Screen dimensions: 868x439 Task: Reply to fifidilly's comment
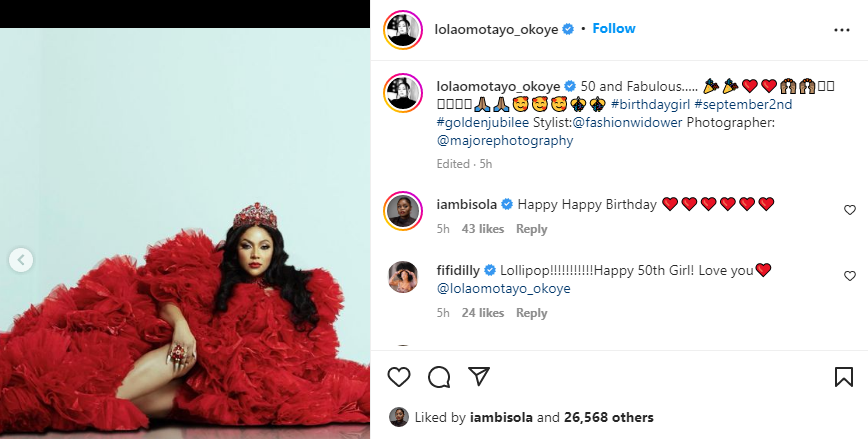[x=531, y=313]
